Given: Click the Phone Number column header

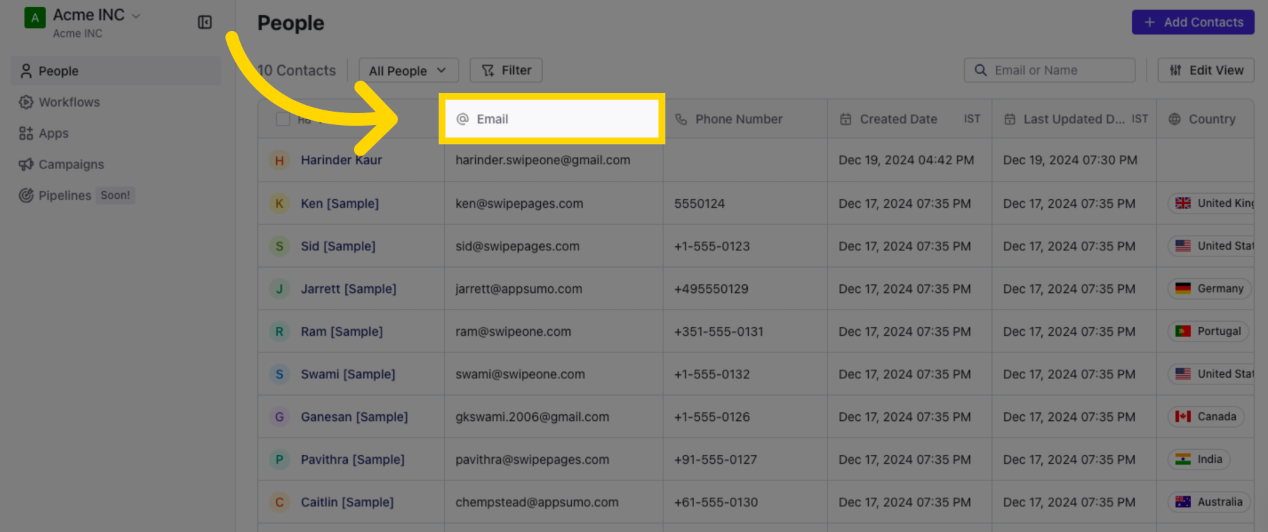Looking at the screenshot, I should (x=738, y=119).
